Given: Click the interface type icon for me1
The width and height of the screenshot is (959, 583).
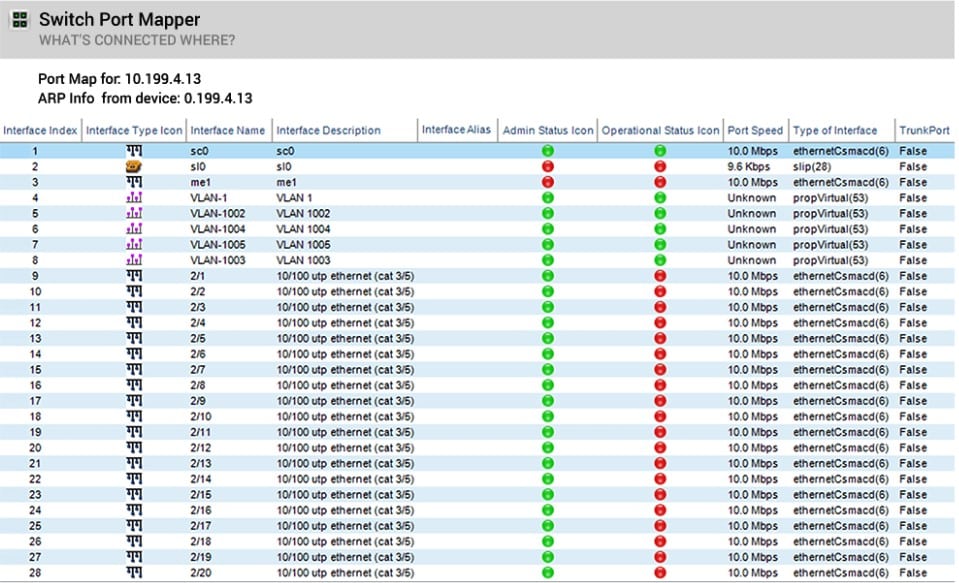Looking at the screenshot, I should pyautogui.click(x=134, y=182).
